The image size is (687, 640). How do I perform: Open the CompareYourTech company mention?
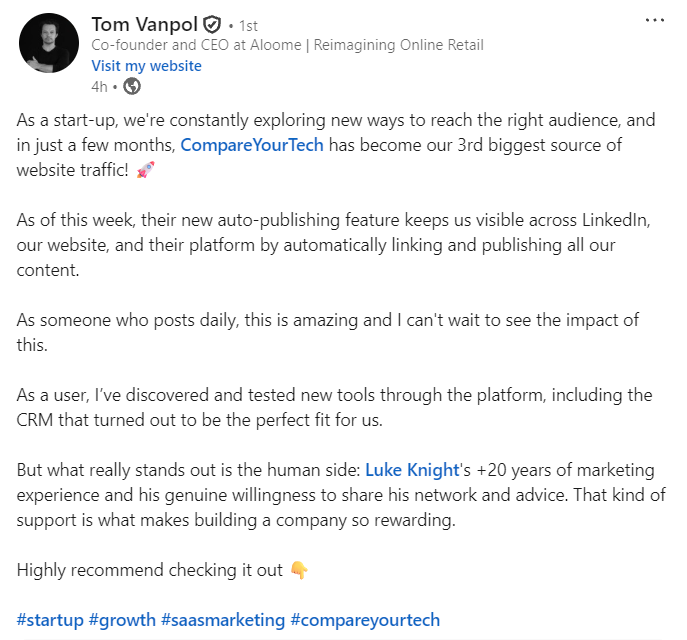pos(265,145)
